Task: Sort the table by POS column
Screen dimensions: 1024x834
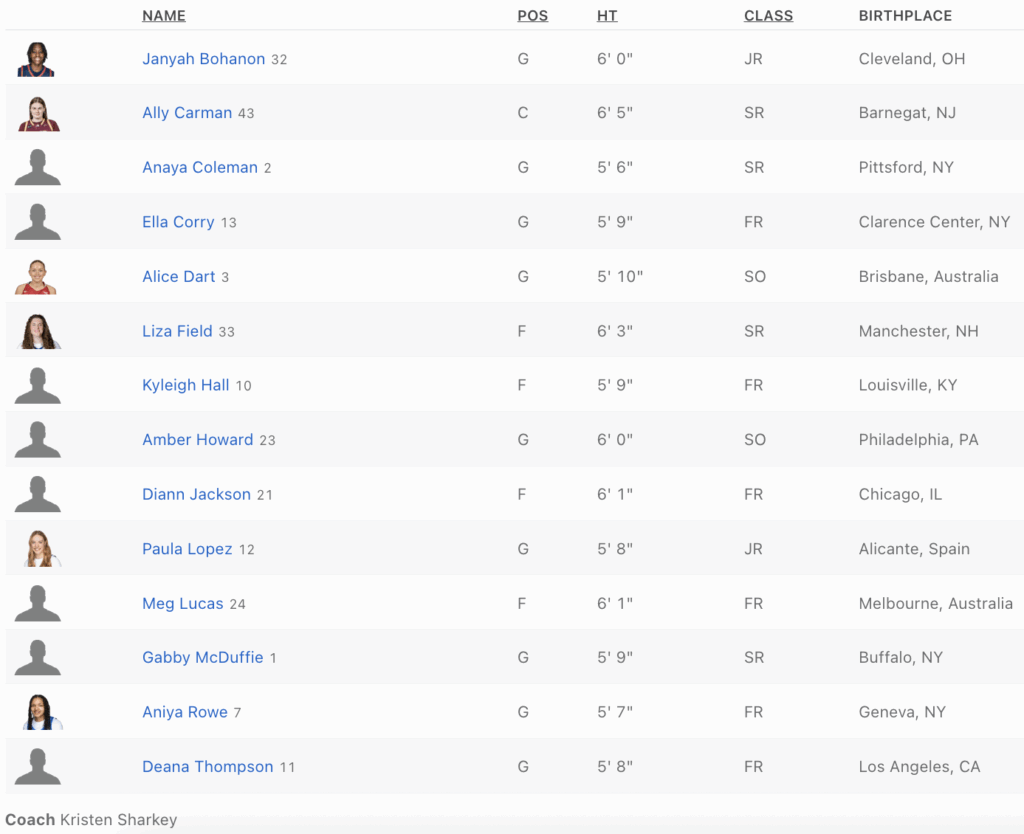Action: coord(532,16)
